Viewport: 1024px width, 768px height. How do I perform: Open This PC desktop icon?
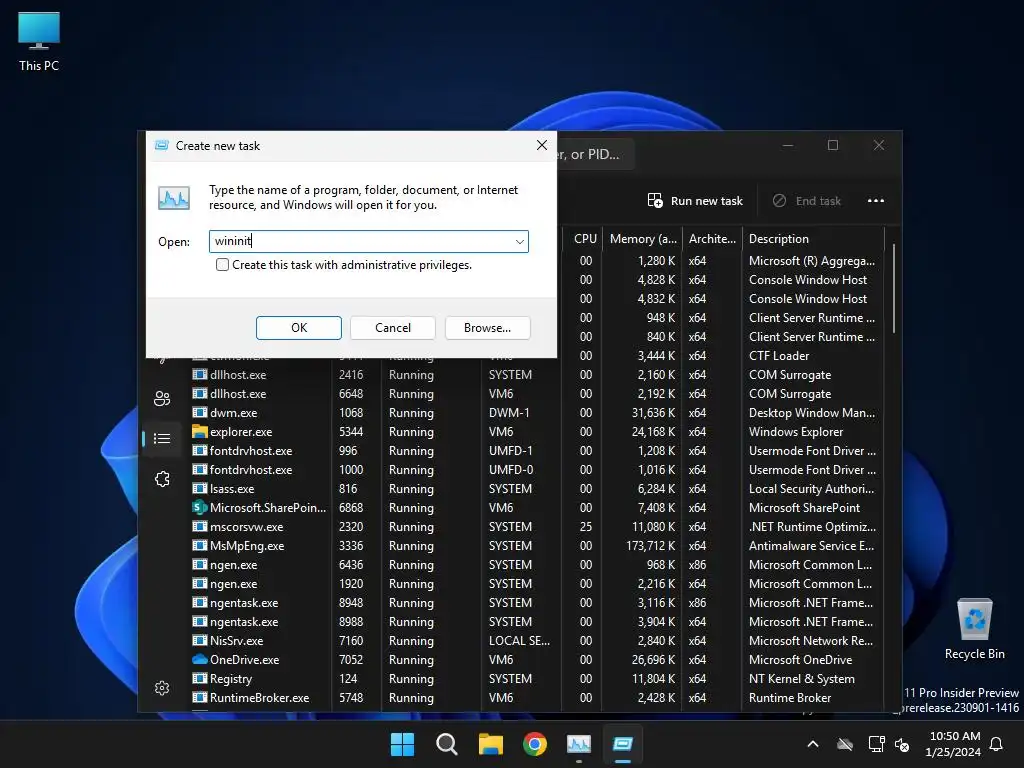[x=39, y=41]
